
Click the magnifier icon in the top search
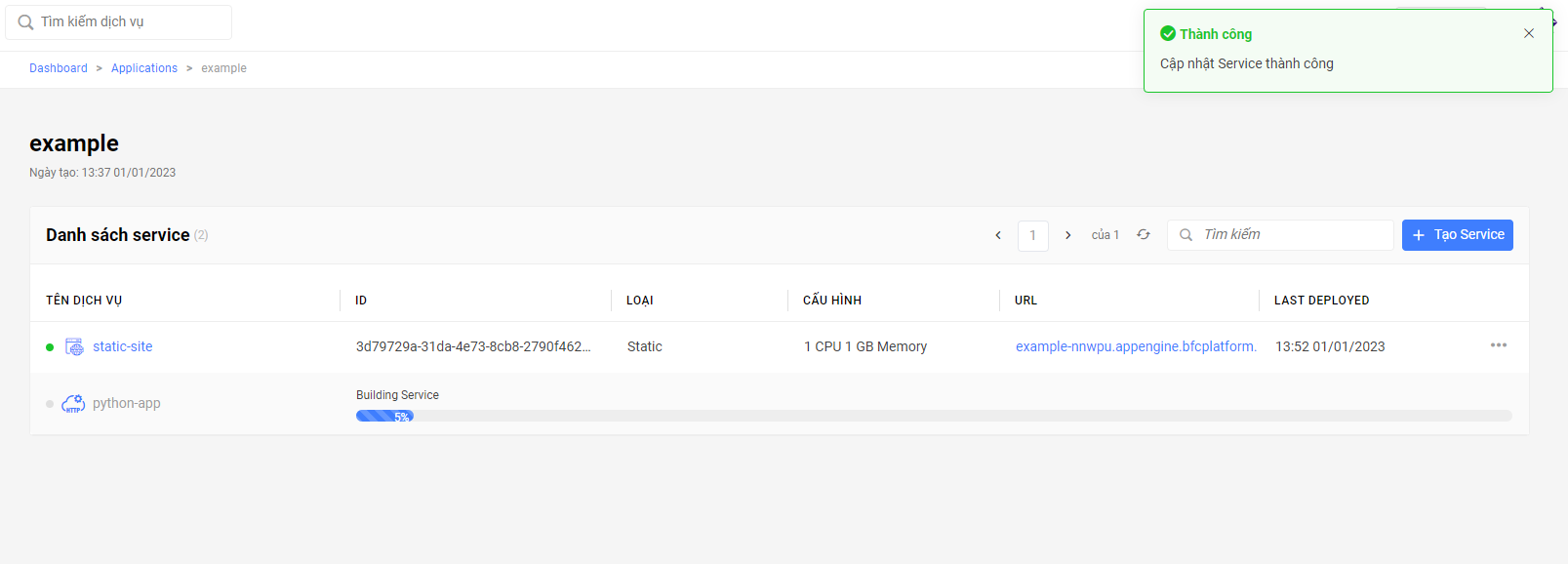pos(26,22)
